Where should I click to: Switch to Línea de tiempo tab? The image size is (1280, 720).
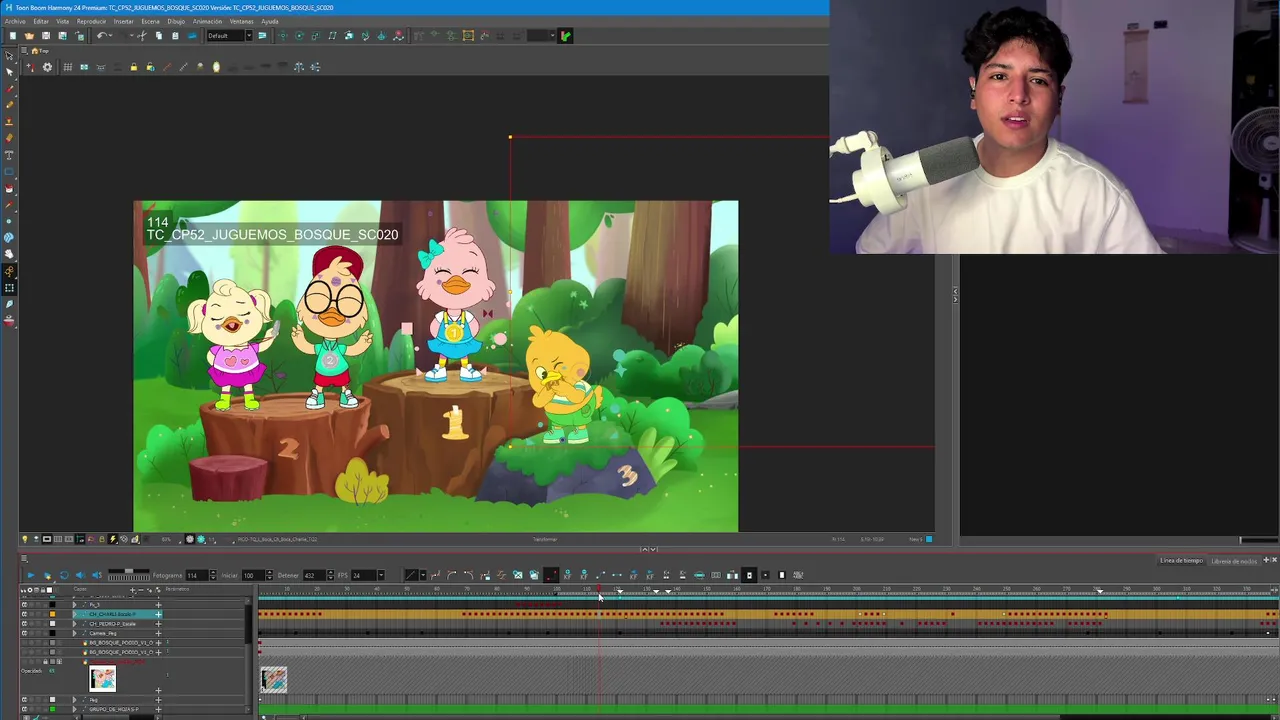tap(1181, 561)
